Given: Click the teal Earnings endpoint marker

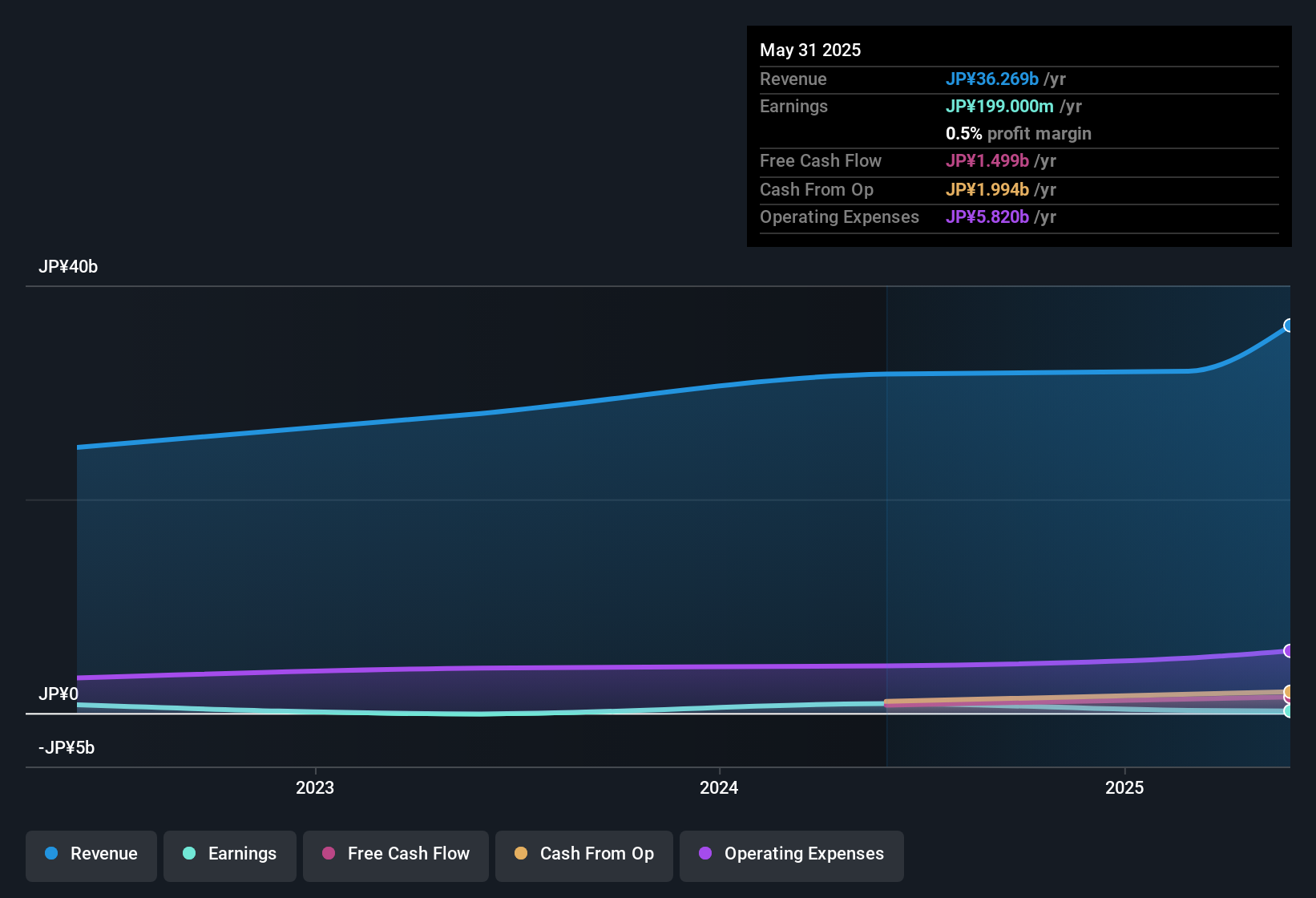Looking at the screenshot, I should point(1289,711).
